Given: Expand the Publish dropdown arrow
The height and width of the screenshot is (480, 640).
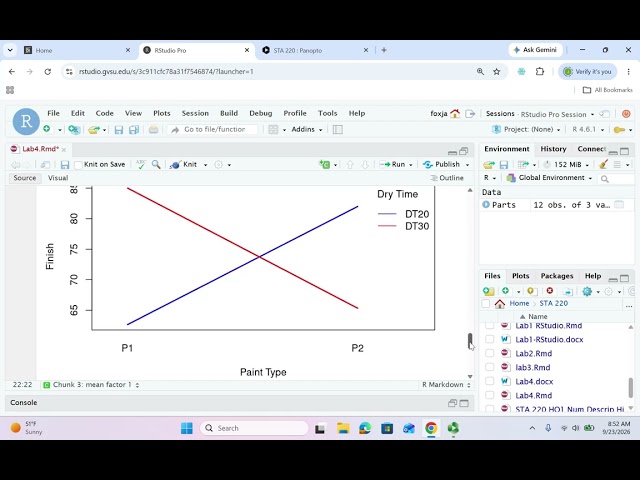Looking at the screenshot, I should [467, 165].
